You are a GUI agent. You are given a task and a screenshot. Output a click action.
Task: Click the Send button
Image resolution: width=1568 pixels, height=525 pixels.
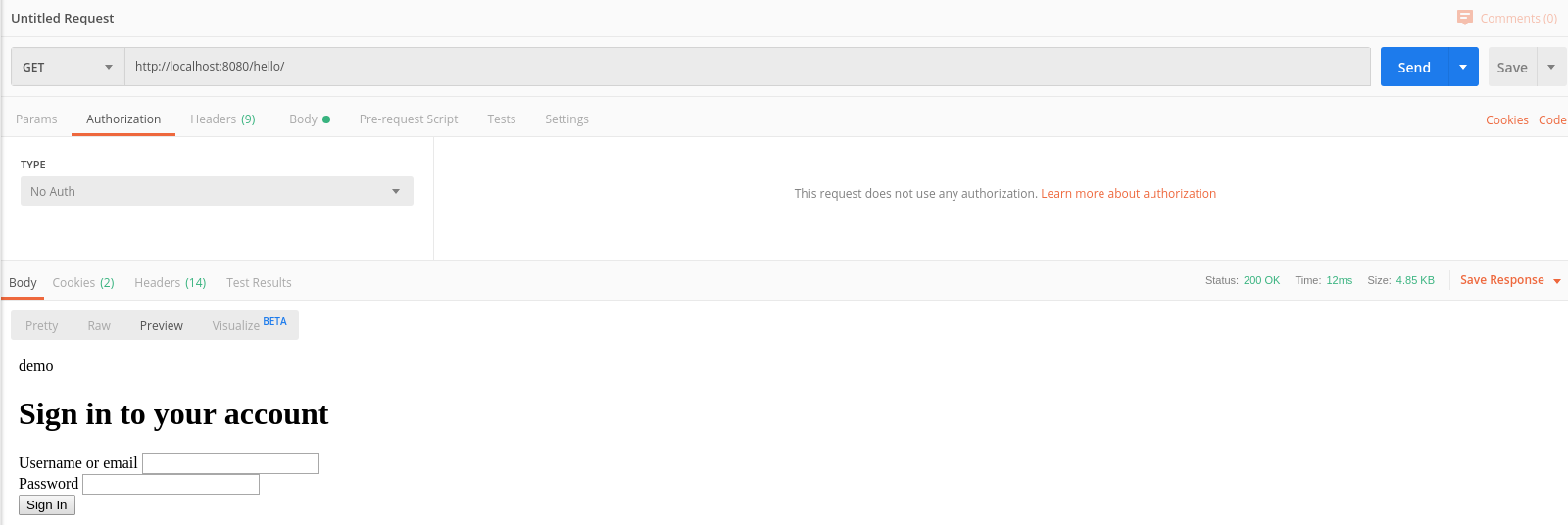(1414, 67)
